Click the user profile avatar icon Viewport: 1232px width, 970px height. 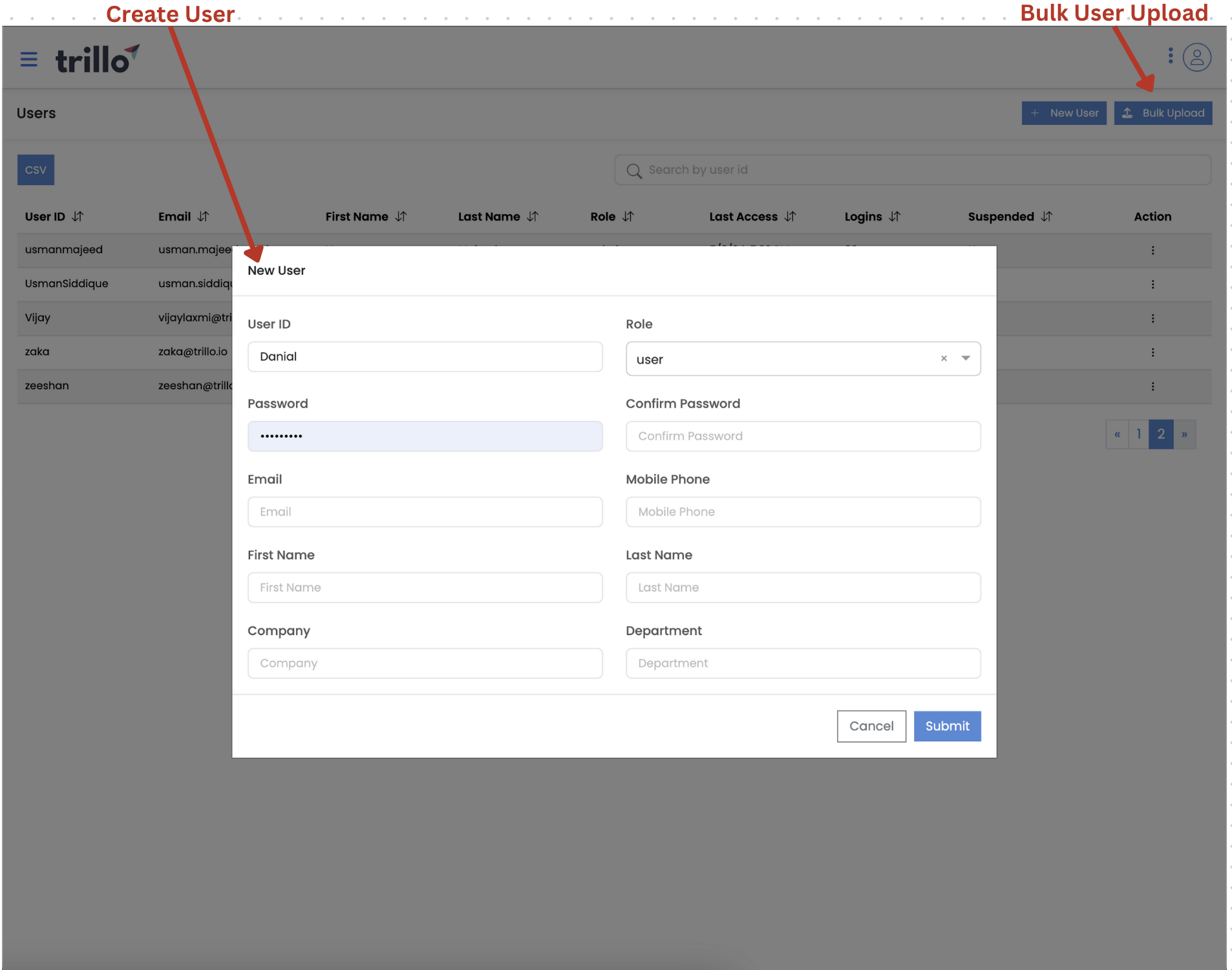tap(1196, 58)
